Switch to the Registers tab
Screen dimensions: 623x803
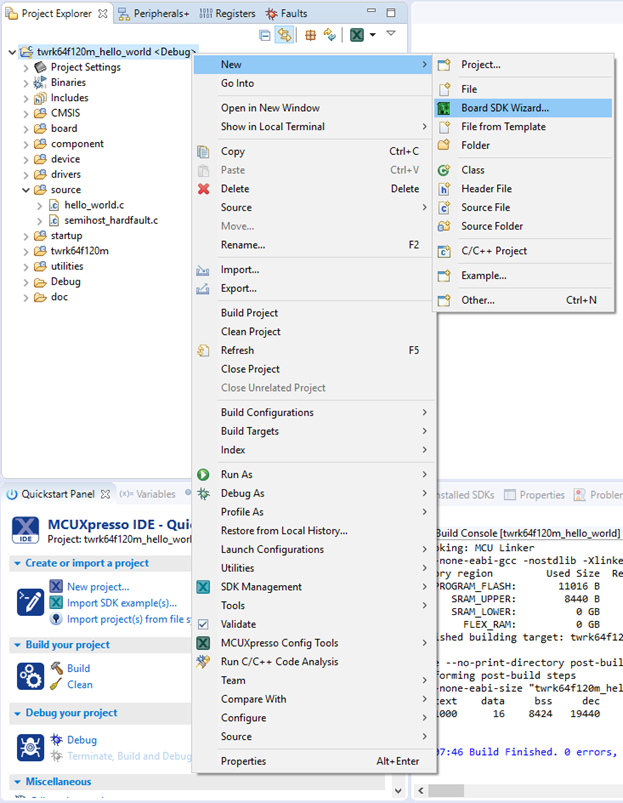[x=227, y=14]
